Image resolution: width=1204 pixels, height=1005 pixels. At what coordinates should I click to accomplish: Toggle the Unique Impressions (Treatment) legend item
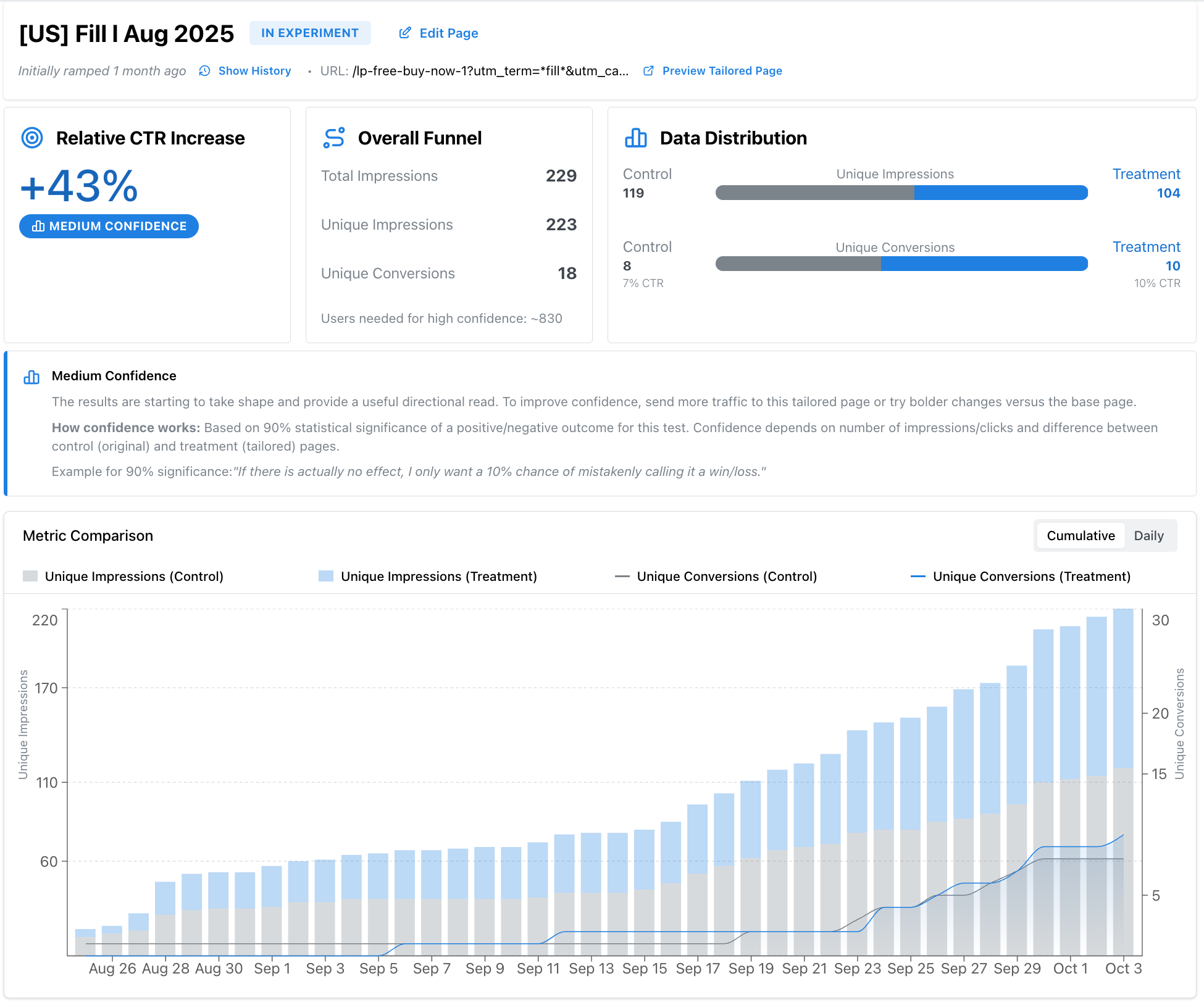[438, 576]
